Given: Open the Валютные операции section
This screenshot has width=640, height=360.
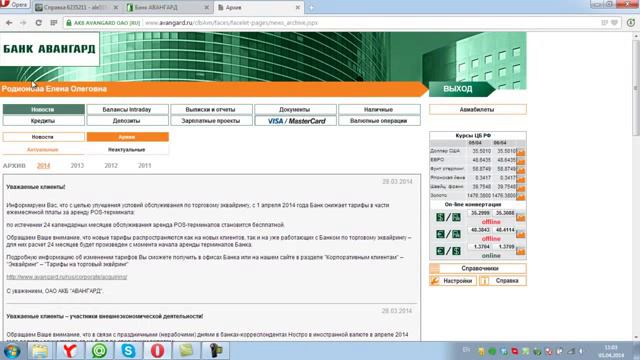Looking at the screenshot, I should [379, 121].
